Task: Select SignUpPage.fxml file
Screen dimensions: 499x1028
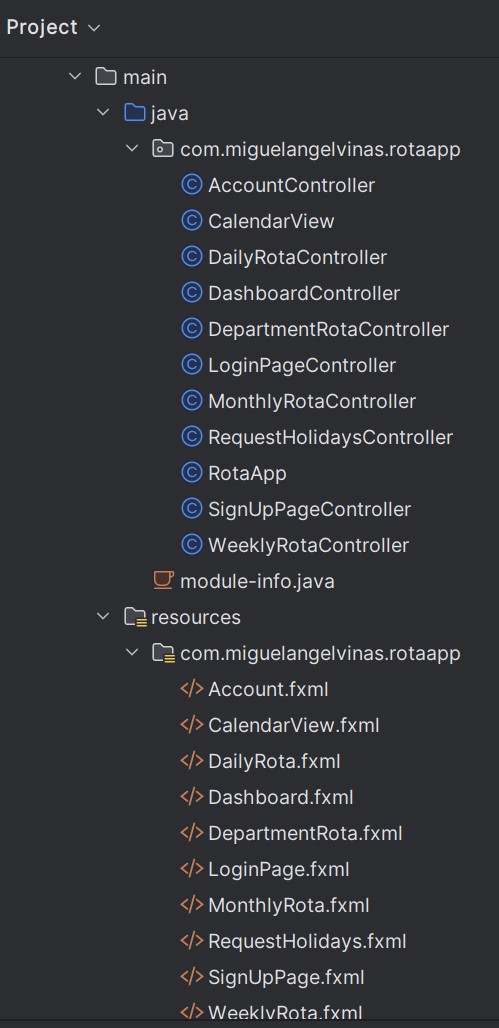Action: 286,978
